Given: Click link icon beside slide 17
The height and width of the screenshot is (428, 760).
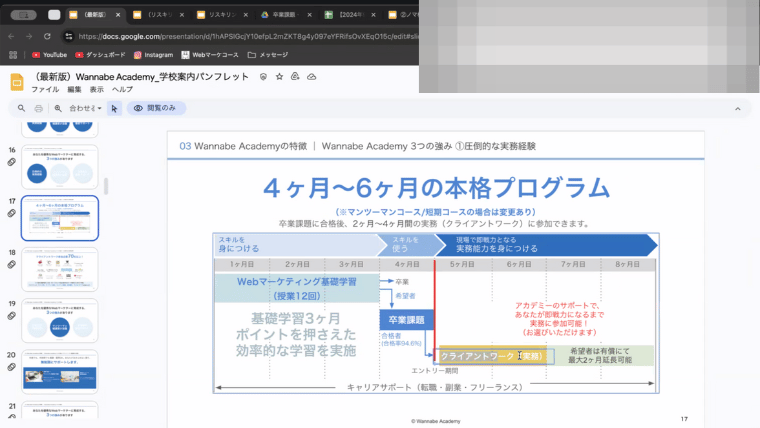Looking at the screenshot, I should pos(12,213).
